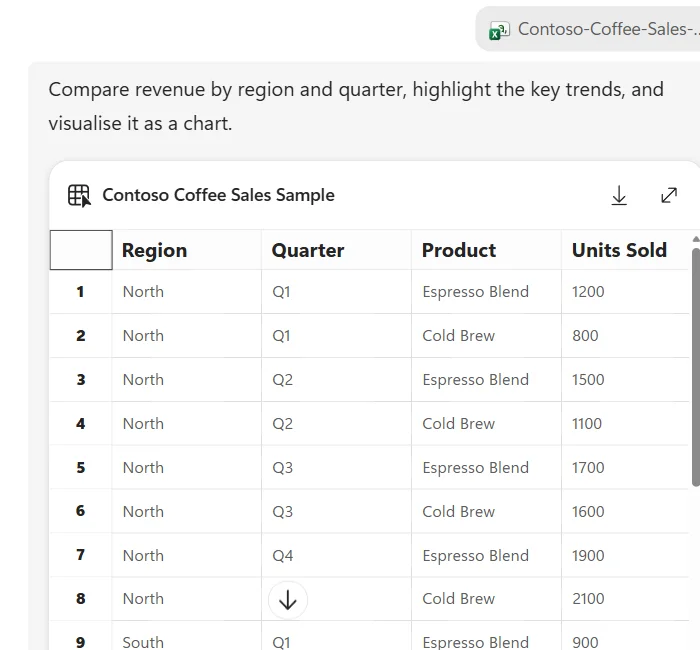Click the scrollbar up arrow
This screenshot has height=650, width=700.
point(696,239)
